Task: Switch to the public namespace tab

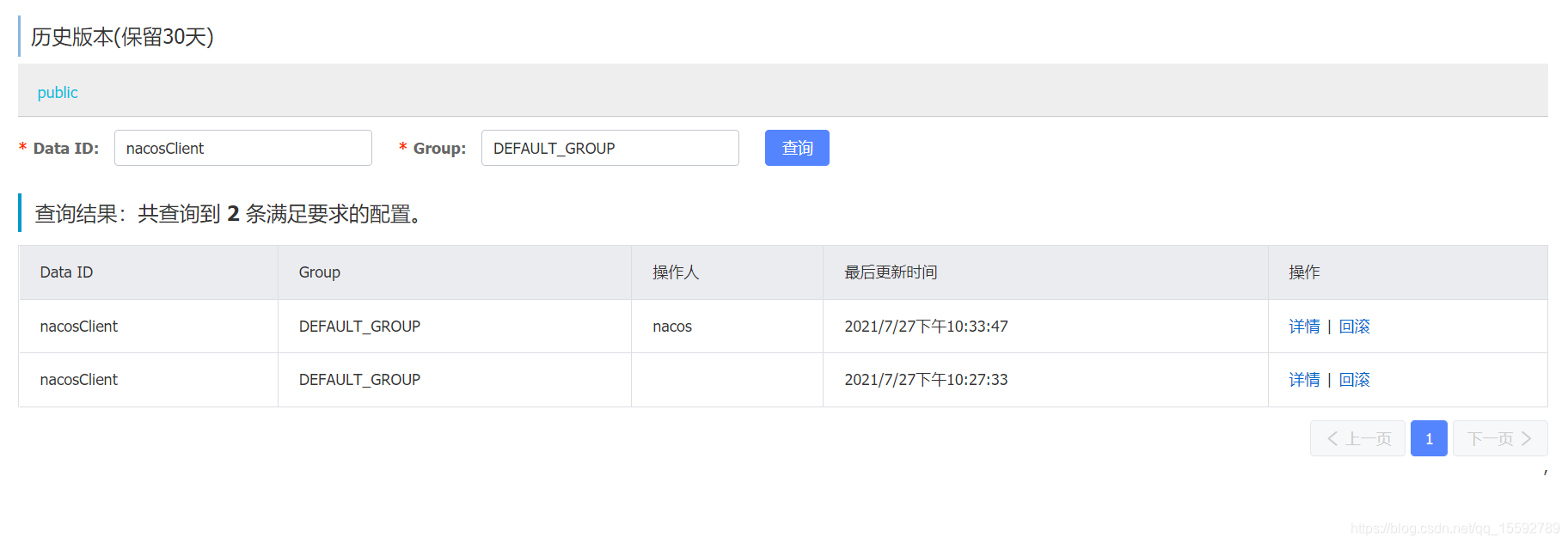Action: pos(57,92)
